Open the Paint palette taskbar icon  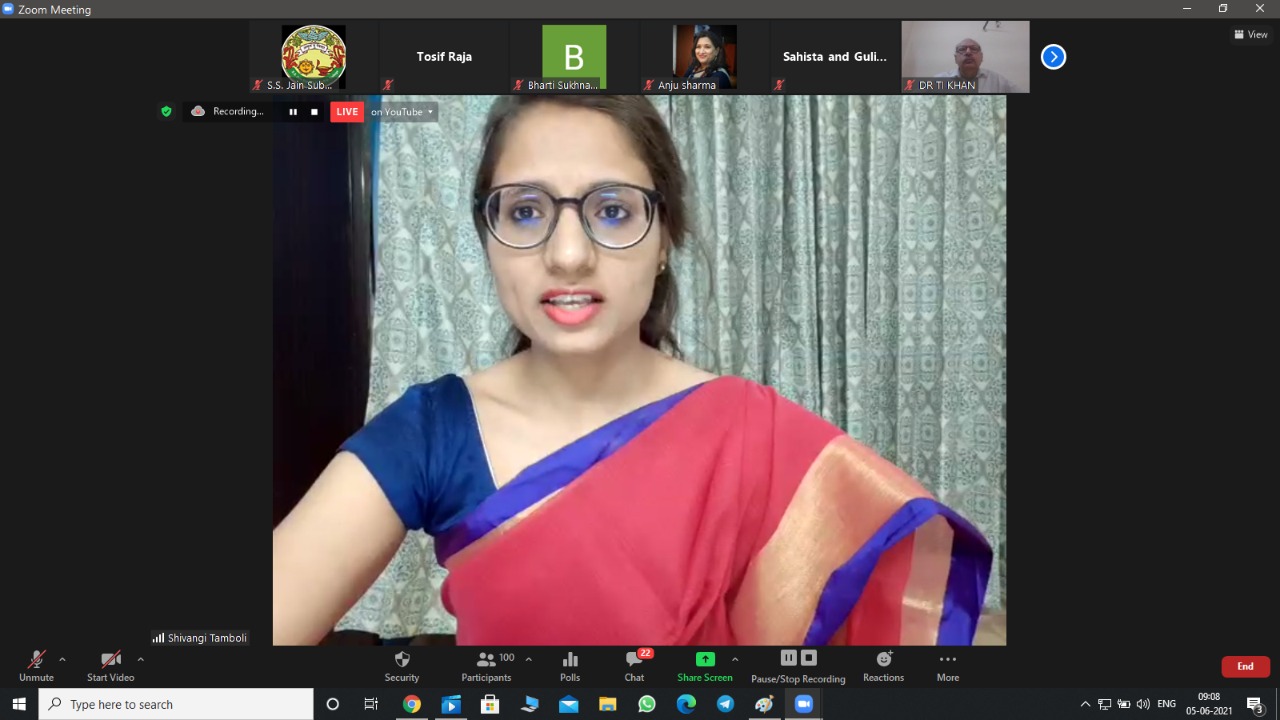tap(764, 704)
